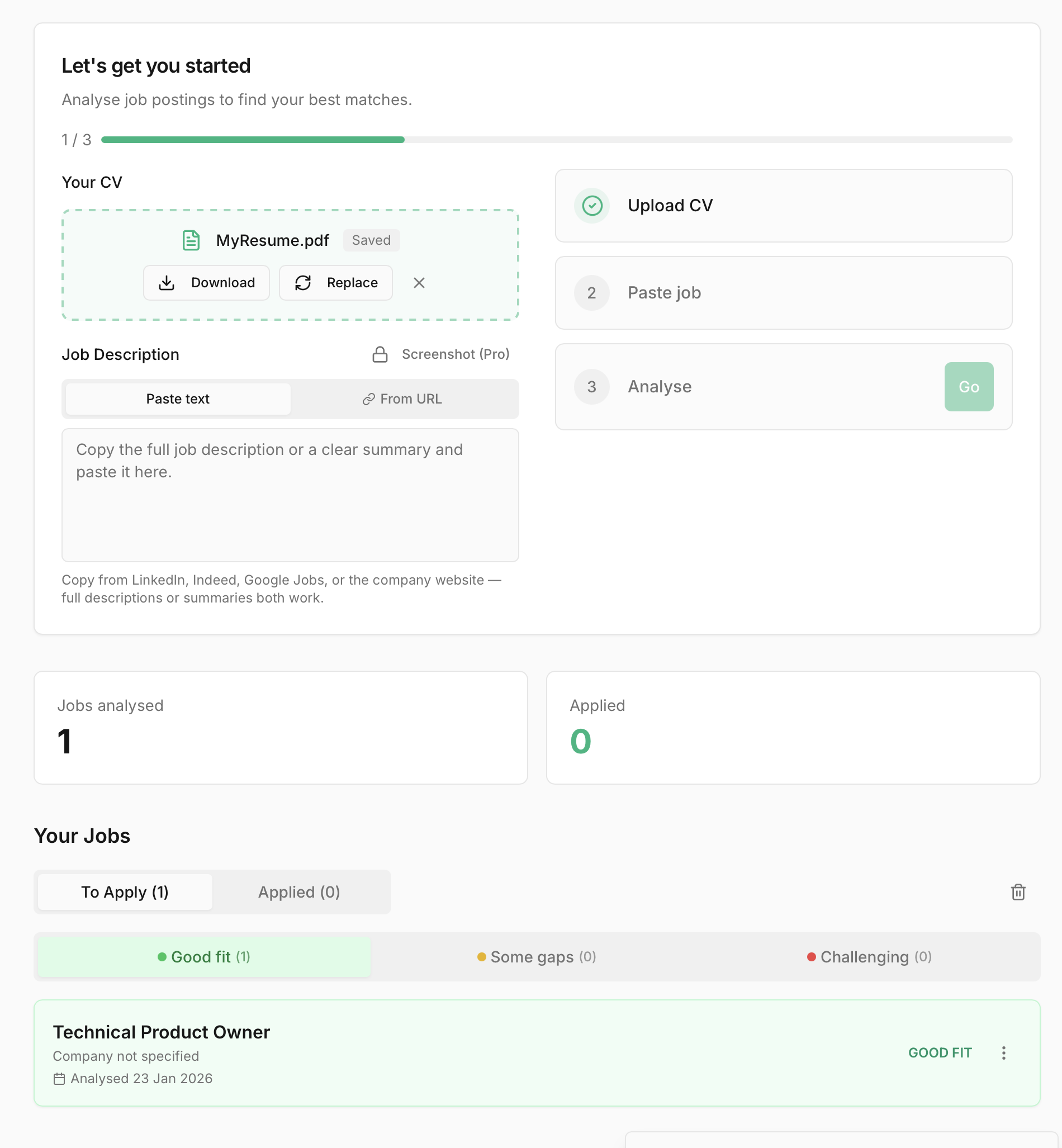Image resolution: width=1062 pixels, height=1148 pixels.
Task: Click the document icon beside MyResume.pdf
Action: 191,240
